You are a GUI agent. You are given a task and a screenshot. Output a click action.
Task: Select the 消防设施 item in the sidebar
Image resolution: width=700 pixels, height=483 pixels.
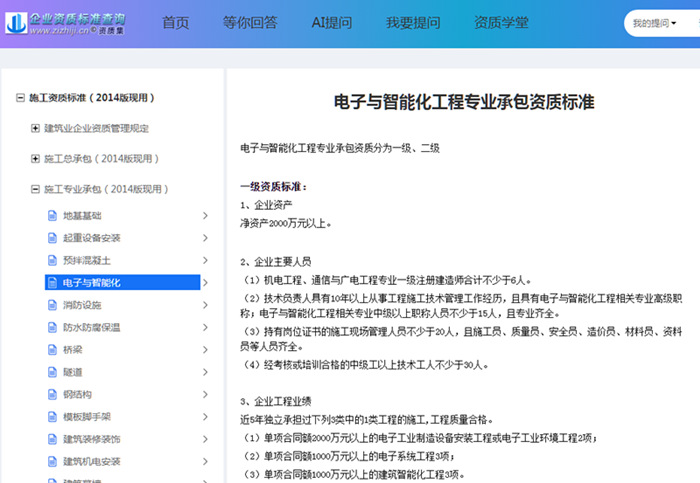pos(82,305)
